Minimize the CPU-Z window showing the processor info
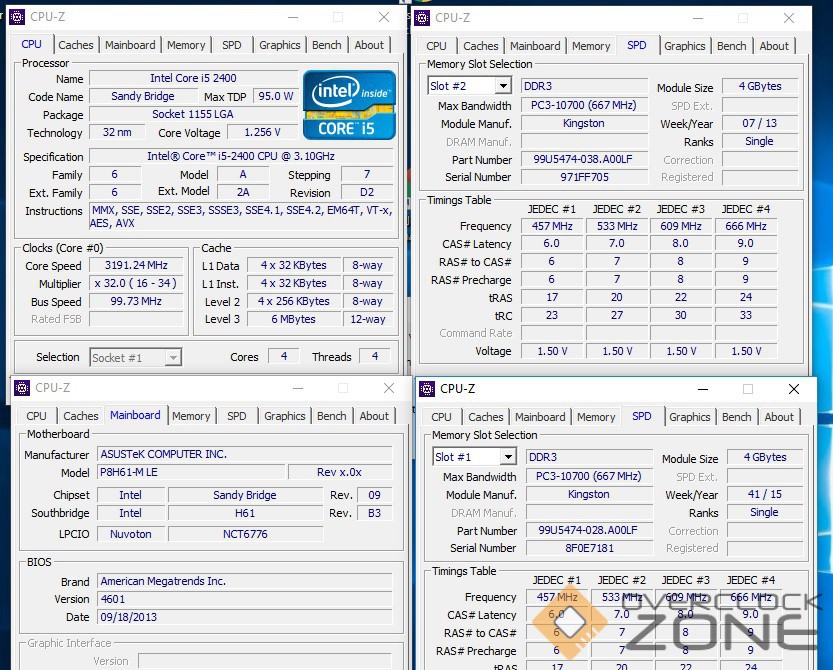Viewport: 833px width, 670px height. (x=291, y=17)
